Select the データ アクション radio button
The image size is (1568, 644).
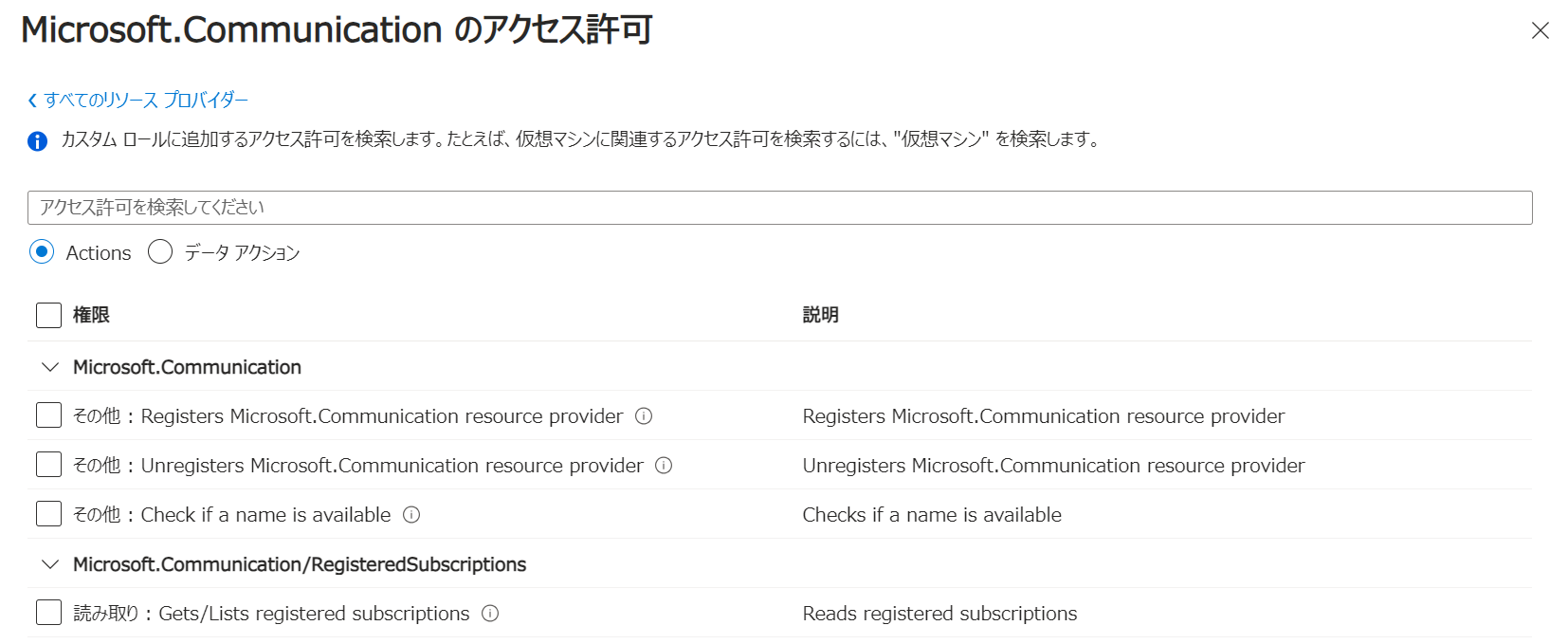pyautogui.click(x=160, y=251)
